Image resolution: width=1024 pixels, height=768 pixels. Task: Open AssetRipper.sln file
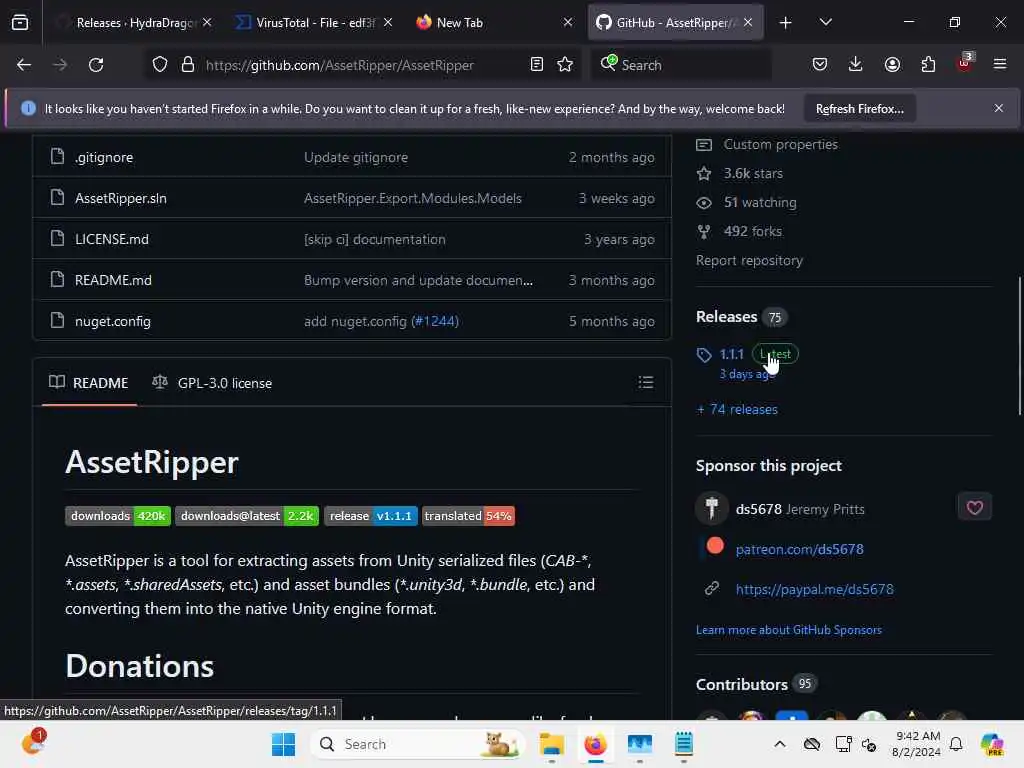tap(121, 199)
